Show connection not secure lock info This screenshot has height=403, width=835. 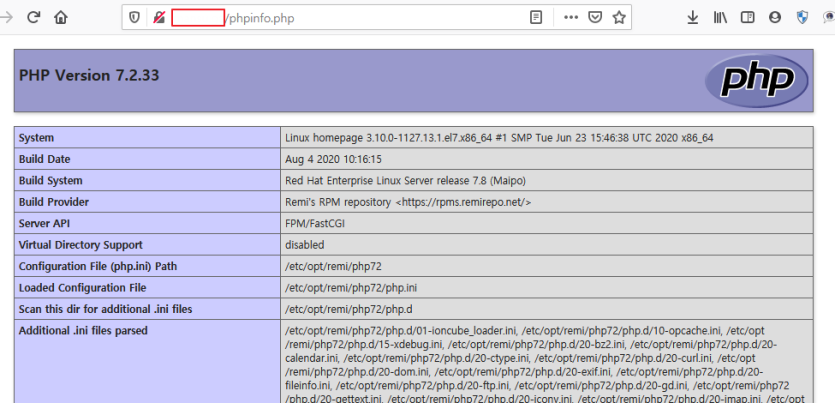click(158, 18)
